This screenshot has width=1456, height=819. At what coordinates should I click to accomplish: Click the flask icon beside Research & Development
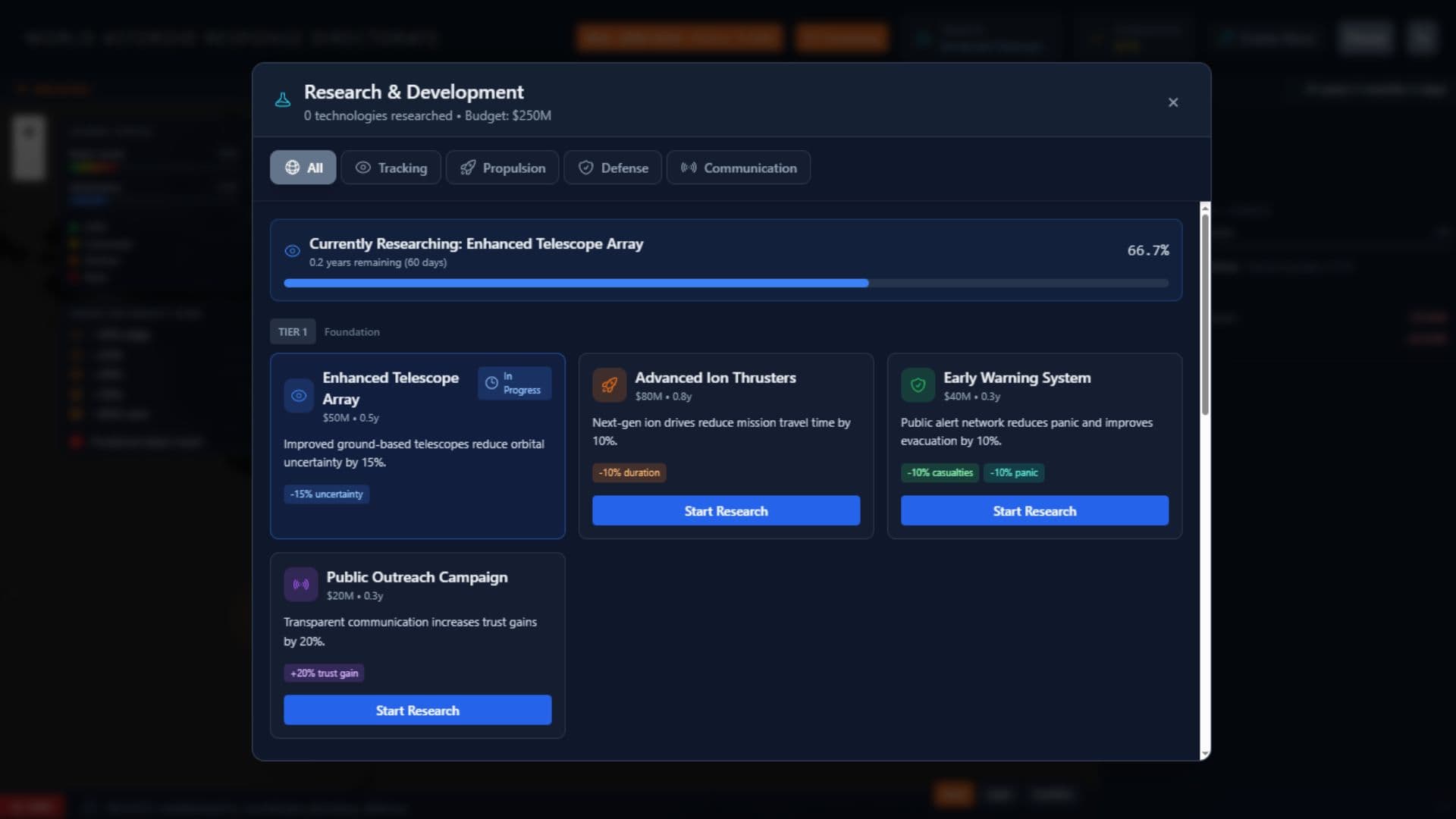[x=283, y=100]
